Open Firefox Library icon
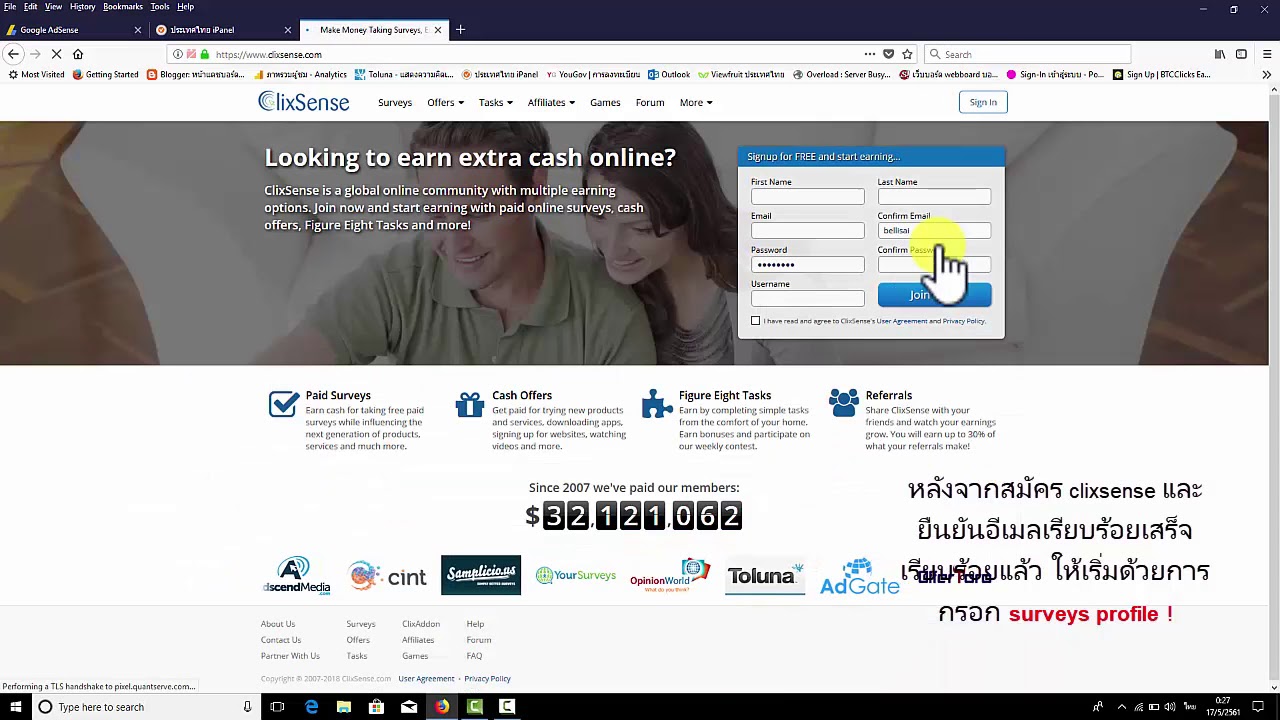 [x=1220, y=54]
